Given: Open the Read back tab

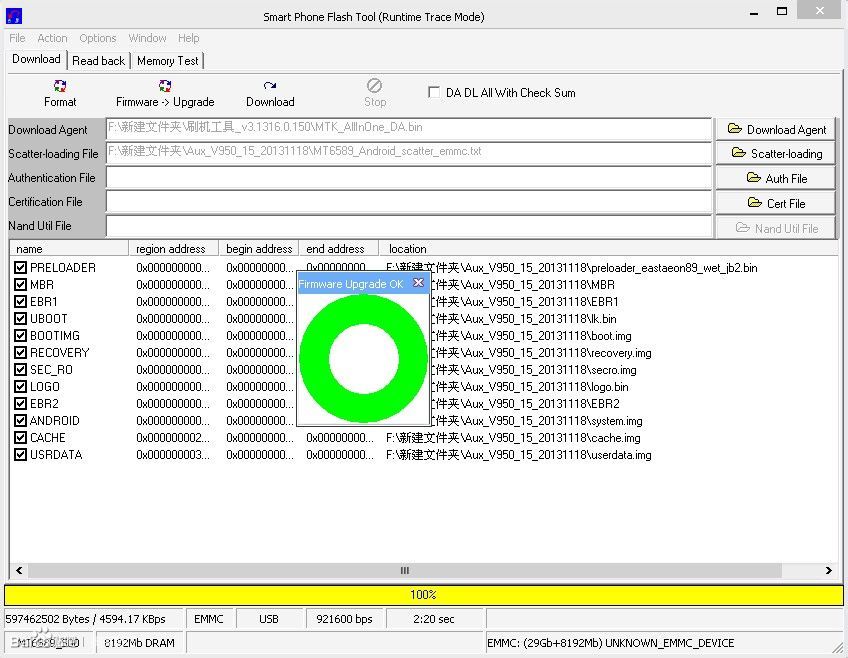Looking at the screenshot, I should (x=98, y=60).
